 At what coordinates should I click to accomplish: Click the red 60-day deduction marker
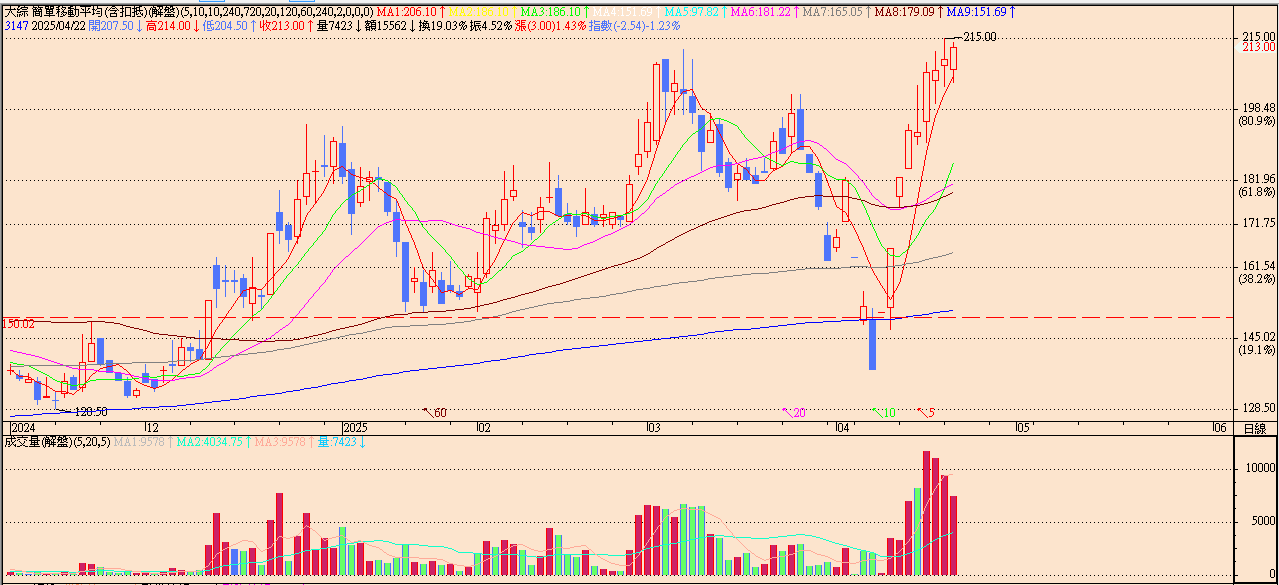coord(435,412)
